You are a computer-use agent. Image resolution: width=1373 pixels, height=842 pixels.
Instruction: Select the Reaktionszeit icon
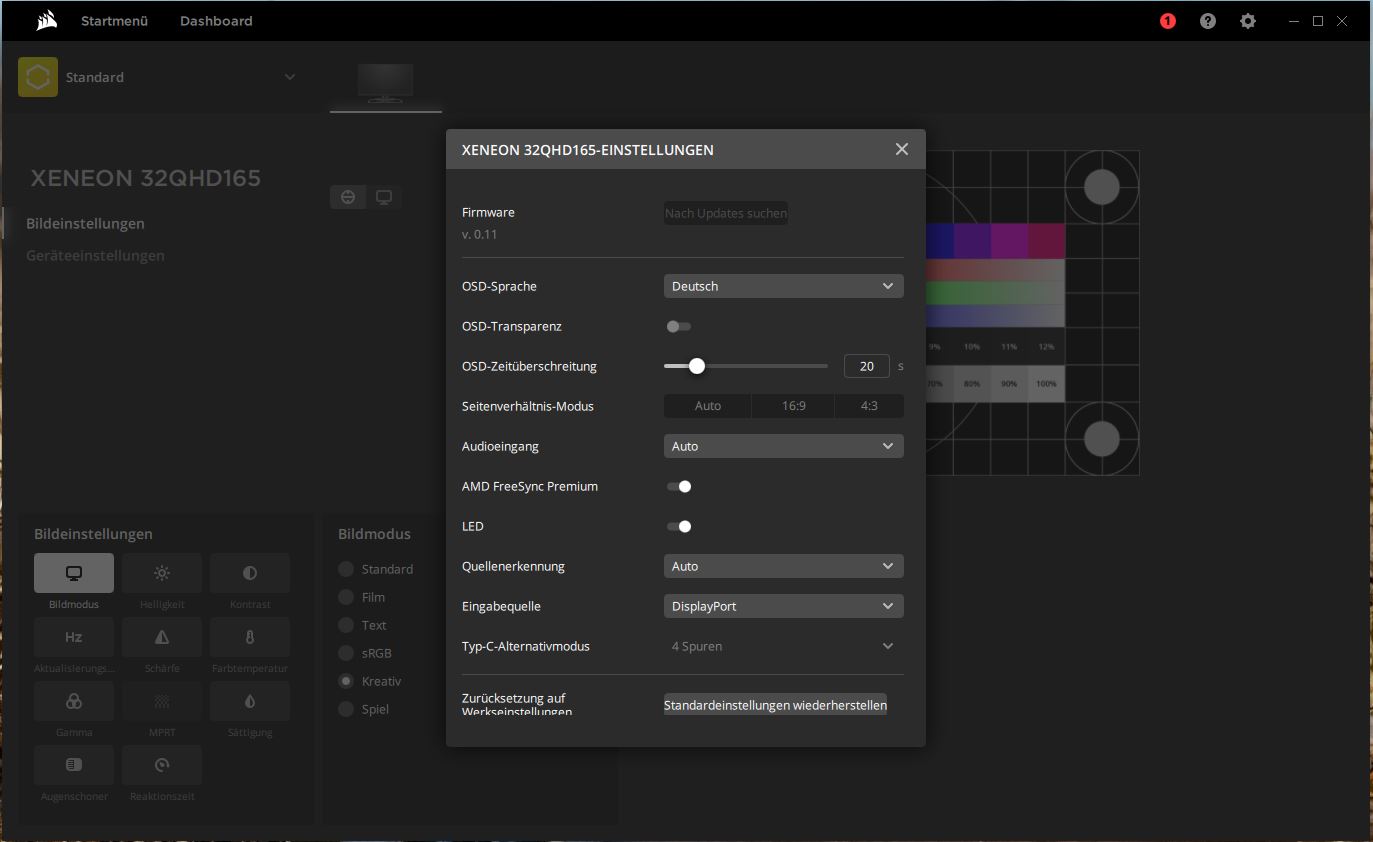[x=162, y=765]
